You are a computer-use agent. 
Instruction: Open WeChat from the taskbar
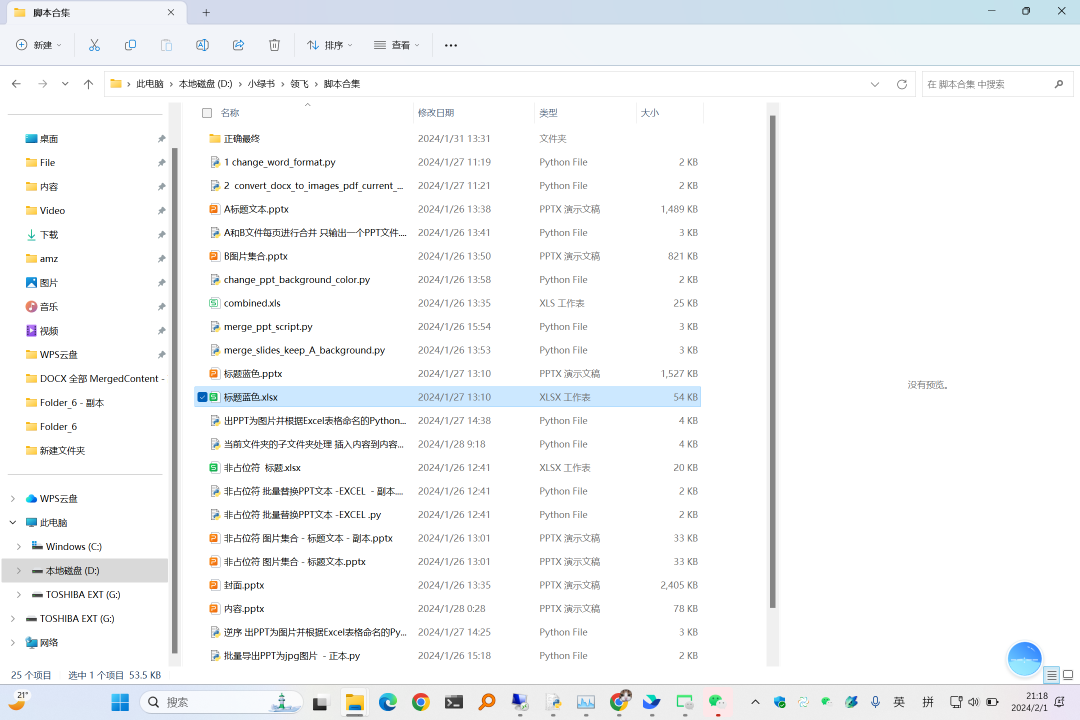pyautogui.click(x=717, y=702)
